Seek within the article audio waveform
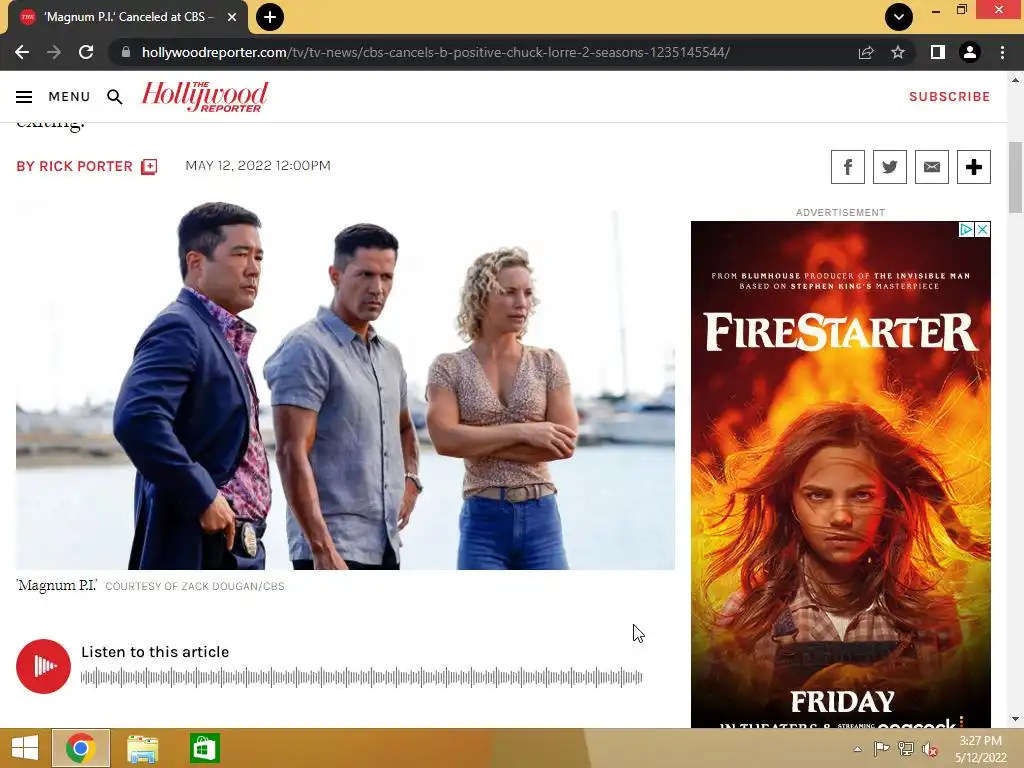1024x768 pixels. (362, 677)
